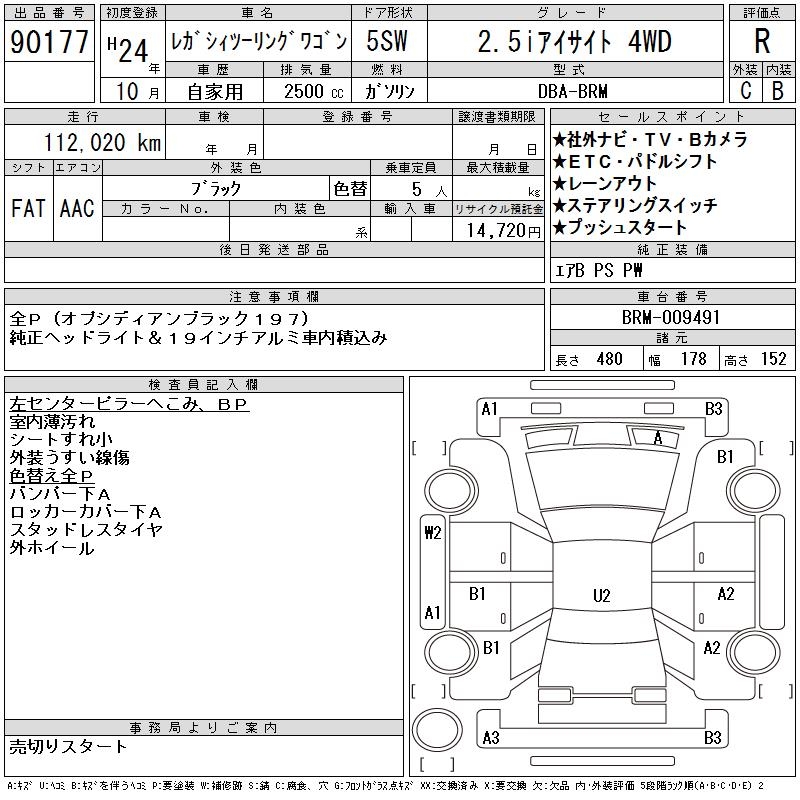Click fuel type ガソリン
Image resolution: width=800 pixels, height=800 pixels.
pos(389,91)
